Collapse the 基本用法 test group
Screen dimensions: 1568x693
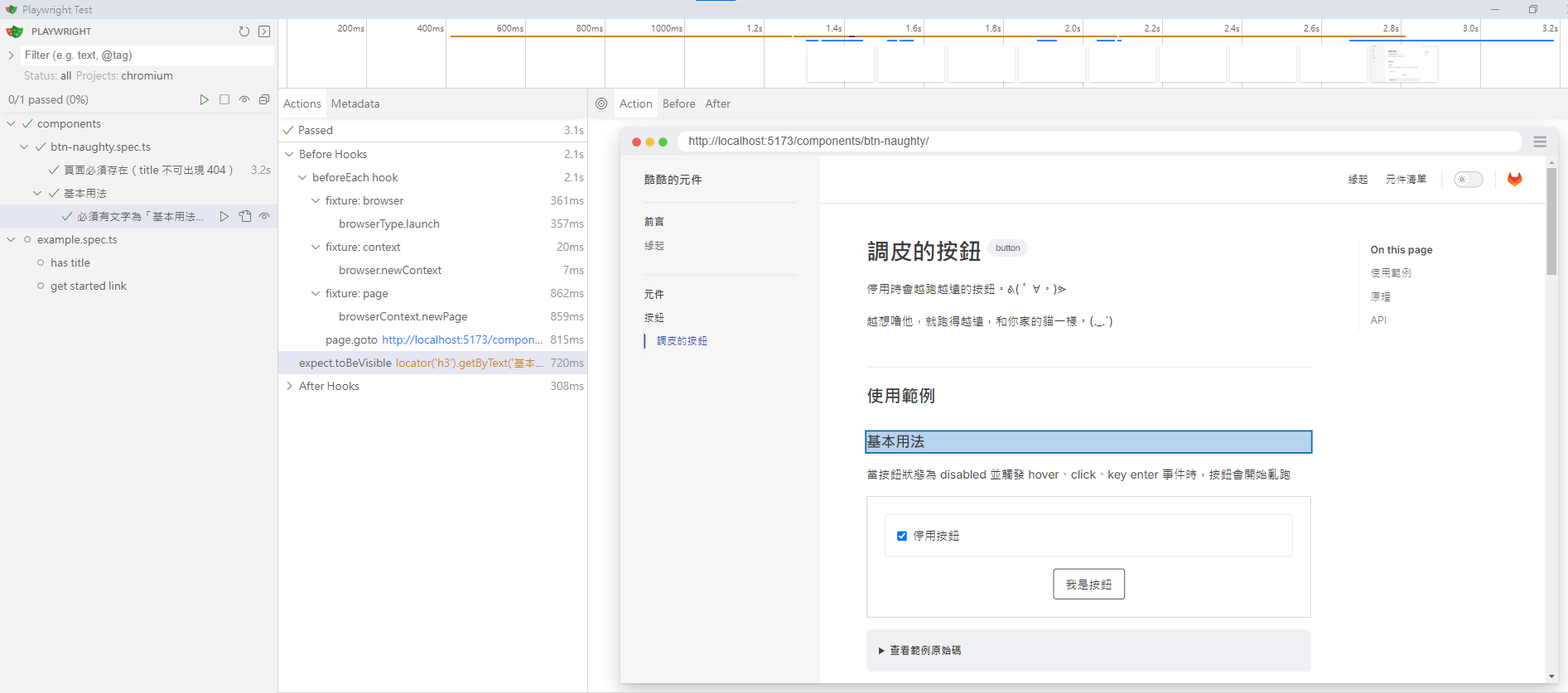[37, 193]
